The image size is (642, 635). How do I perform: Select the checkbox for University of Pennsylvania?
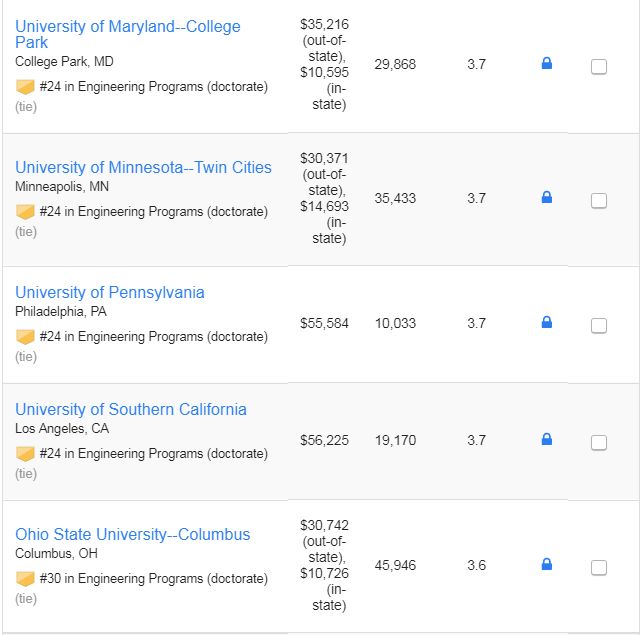[599, 325]
